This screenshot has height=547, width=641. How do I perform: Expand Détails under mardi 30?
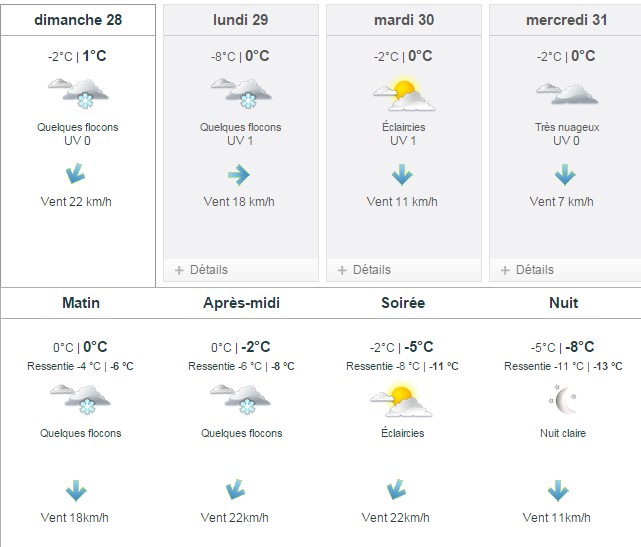coord(364,270)
